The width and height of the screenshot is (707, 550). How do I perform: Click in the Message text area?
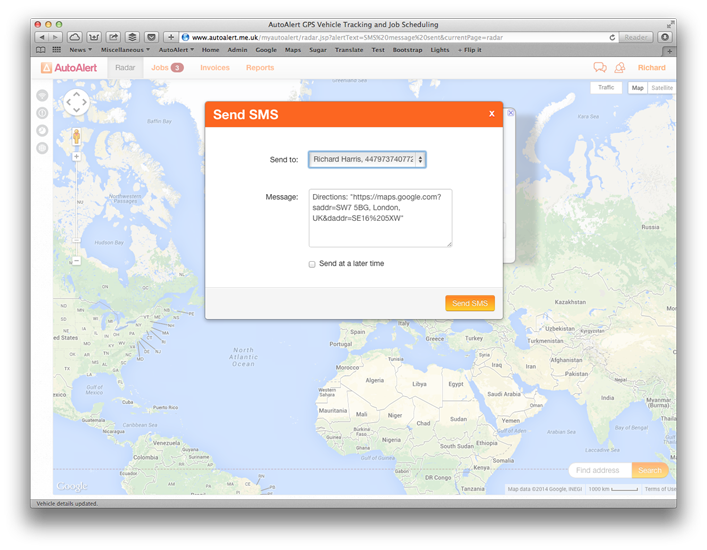(x=380, y=218)
